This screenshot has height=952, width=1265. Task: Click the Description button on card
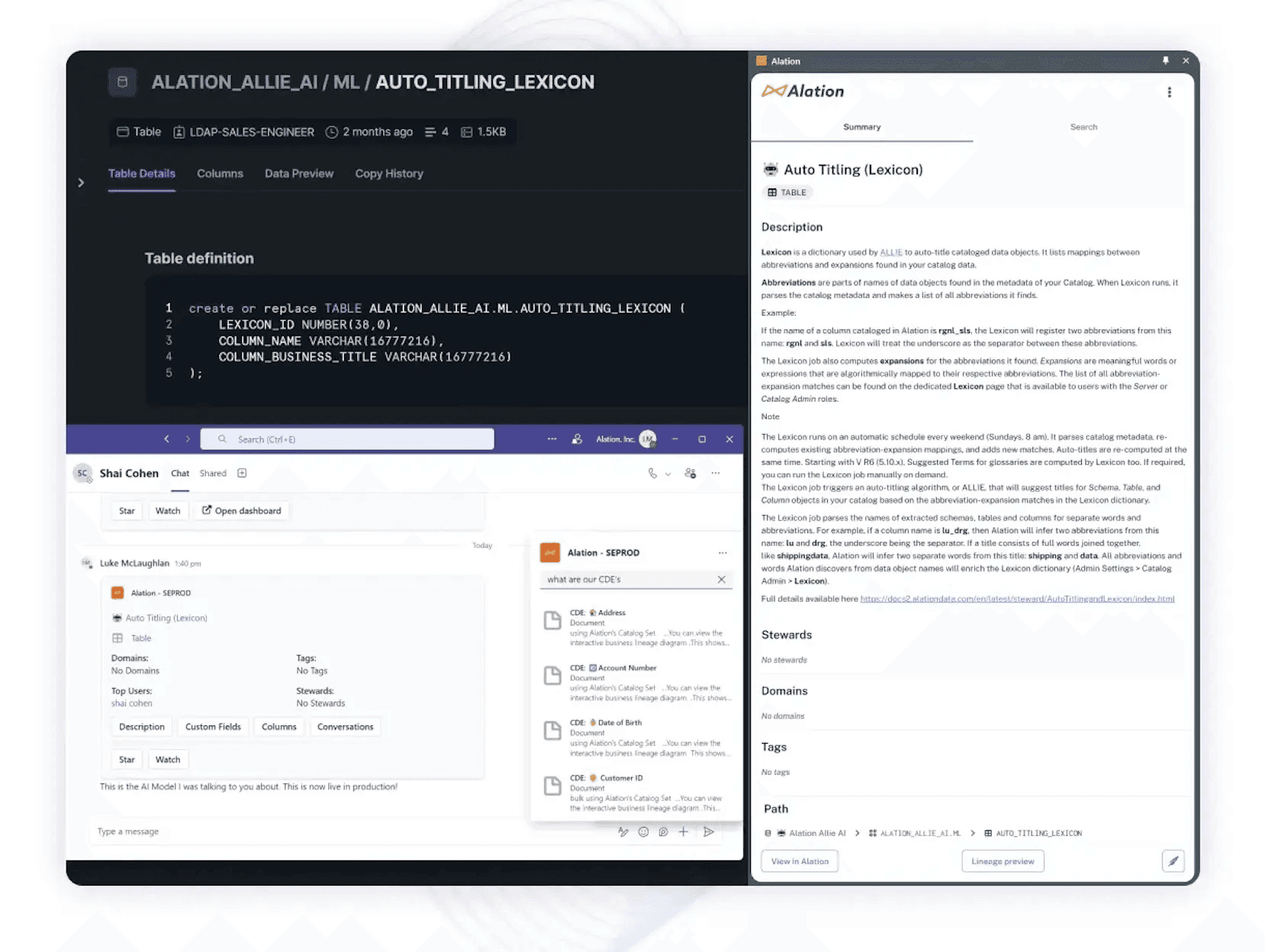tap(142, 727)
